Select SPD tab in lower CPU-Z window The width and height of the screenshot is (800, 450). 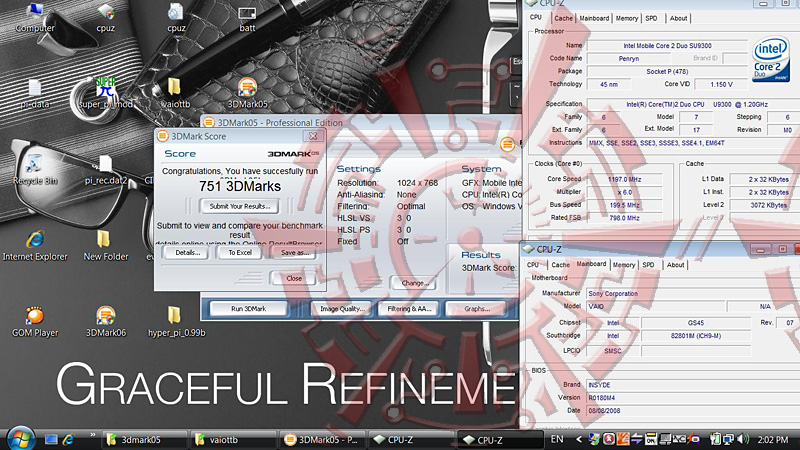648,265
